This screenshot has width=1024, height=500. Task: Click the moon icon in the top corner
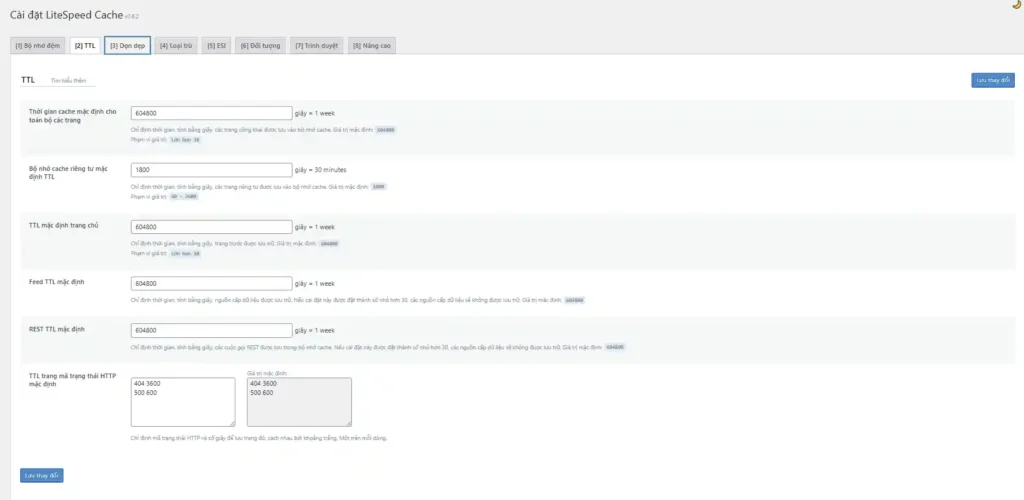coord(1016,5)
